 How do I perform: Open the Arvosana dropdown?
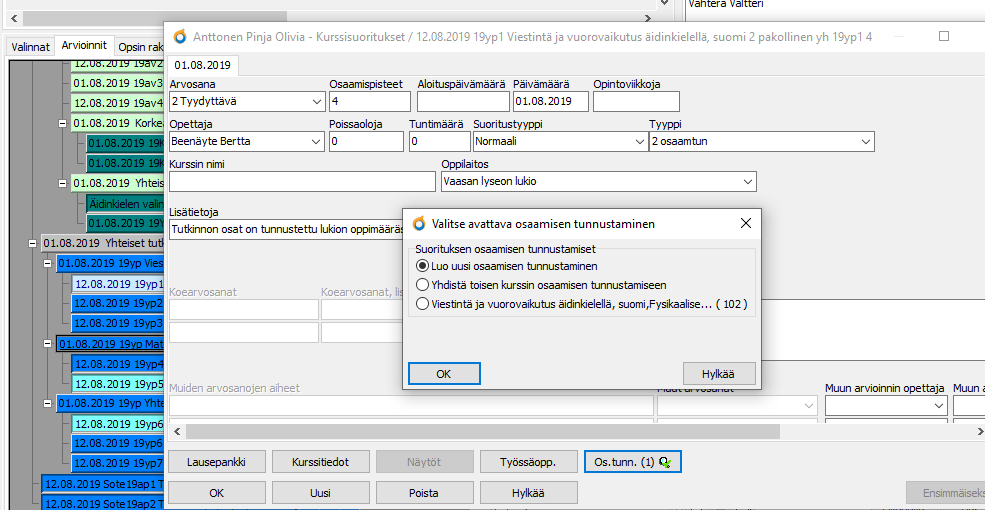tap(316, 101)
